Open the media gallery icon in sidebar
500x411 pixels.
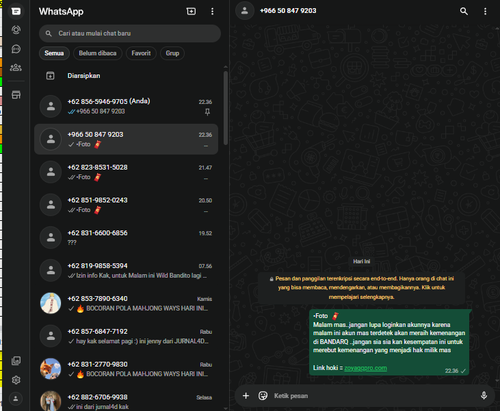point(16,361)
